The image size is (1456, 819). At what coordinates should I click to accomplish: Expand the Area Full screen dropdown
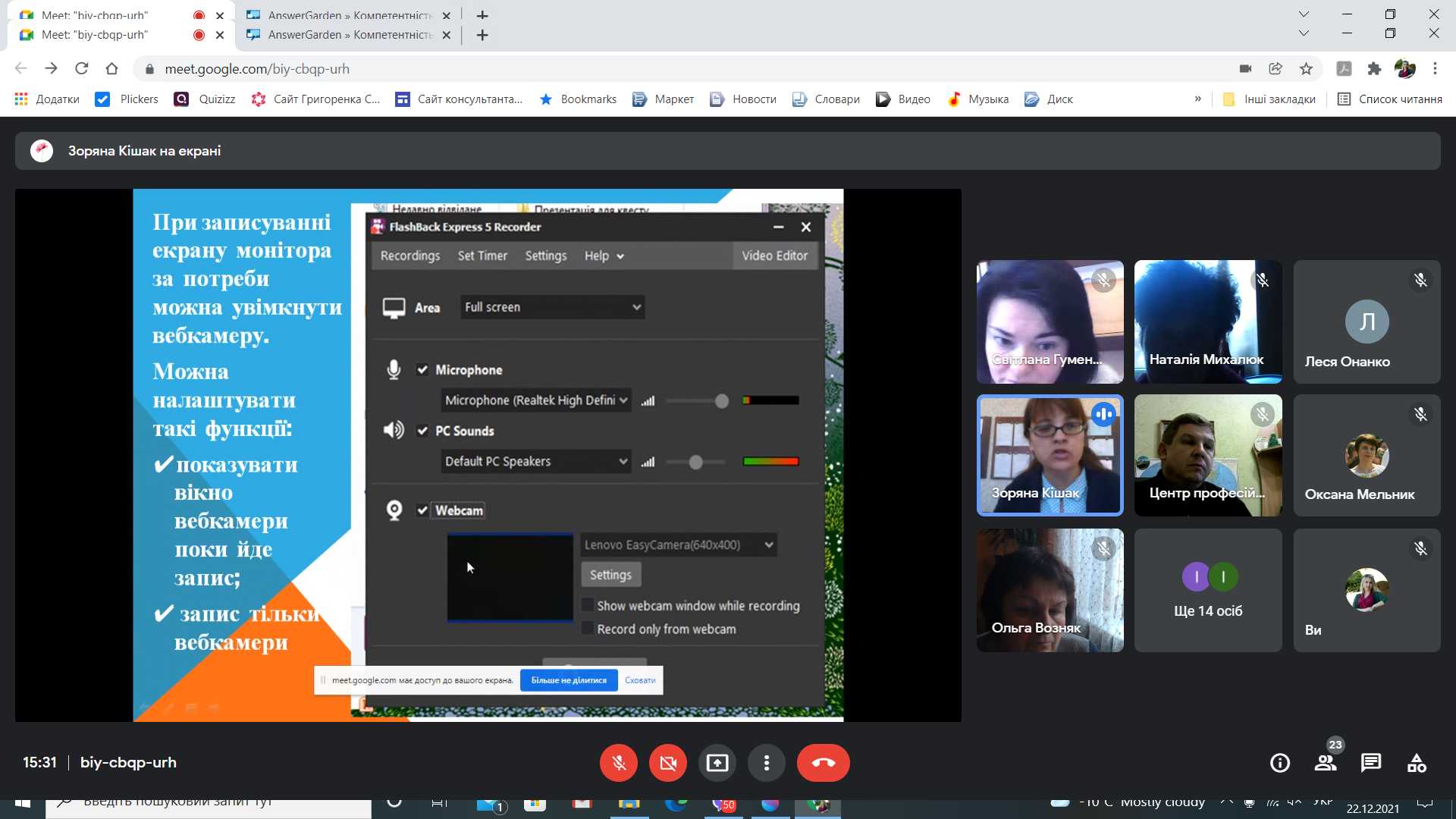click(x=552, y=307)
